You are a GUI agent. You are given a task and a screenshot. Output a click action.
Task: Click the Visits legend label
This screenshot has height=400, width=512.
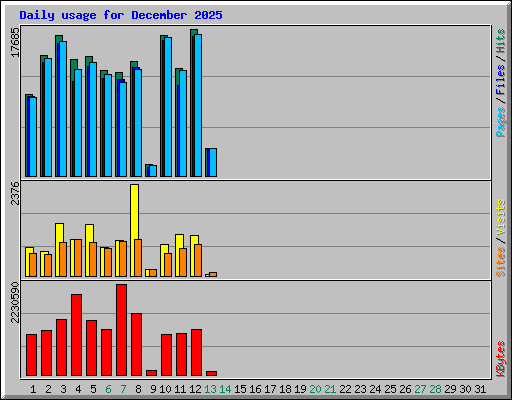pos(501,217)
